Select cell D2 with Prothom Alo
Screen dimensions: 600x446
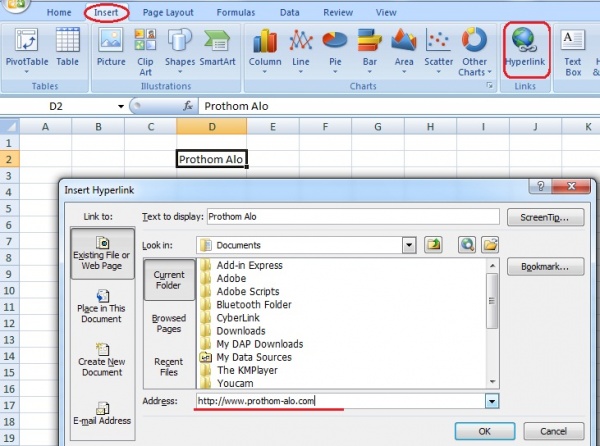[x=212, y=159]
